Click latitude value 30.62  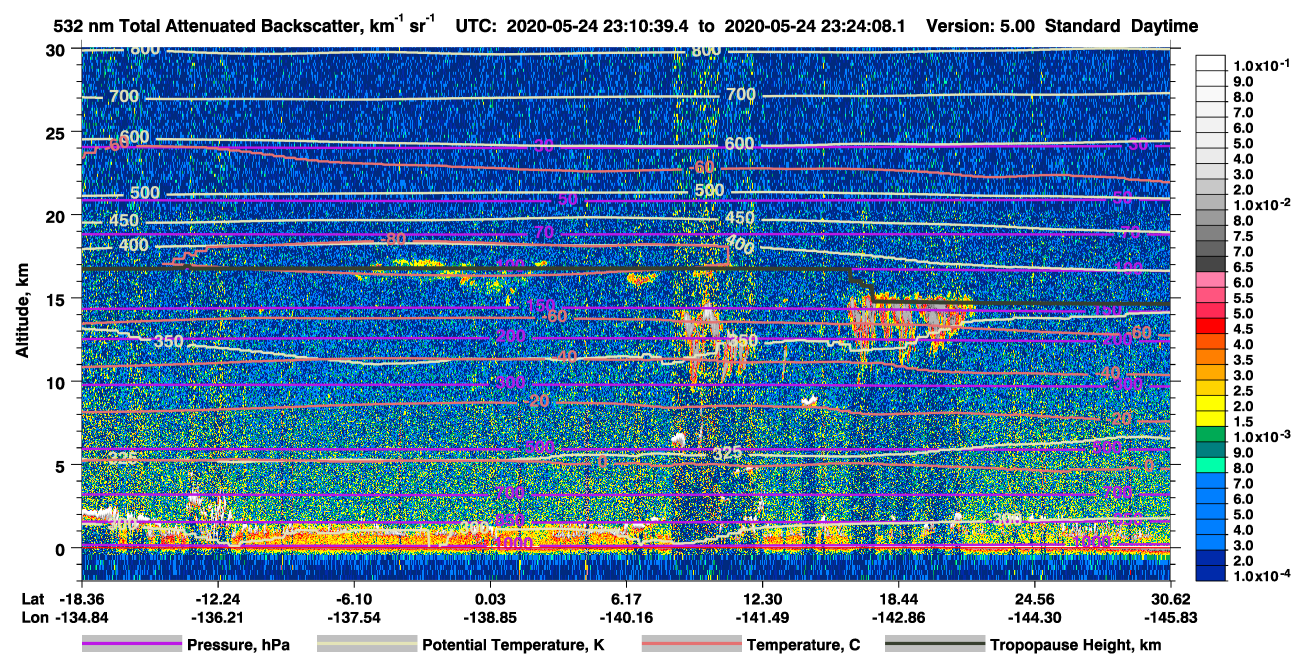(x=1171, y=598)
